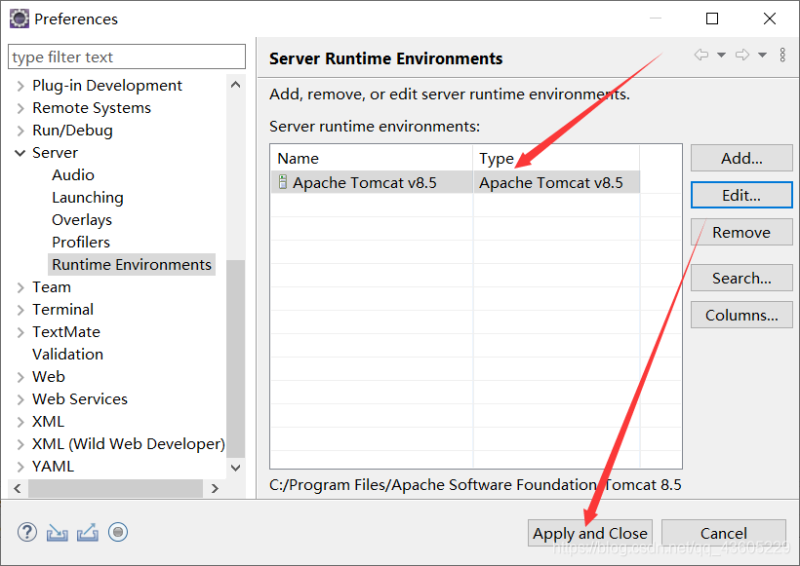This screenshot has width=800, height=566.
Task: Select Launching under Server
Action: [x=88, y=198]
